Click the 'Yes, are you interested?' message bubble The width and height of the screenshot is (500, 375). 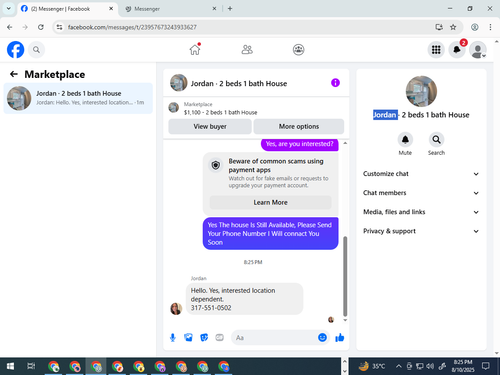pos(299,144)
